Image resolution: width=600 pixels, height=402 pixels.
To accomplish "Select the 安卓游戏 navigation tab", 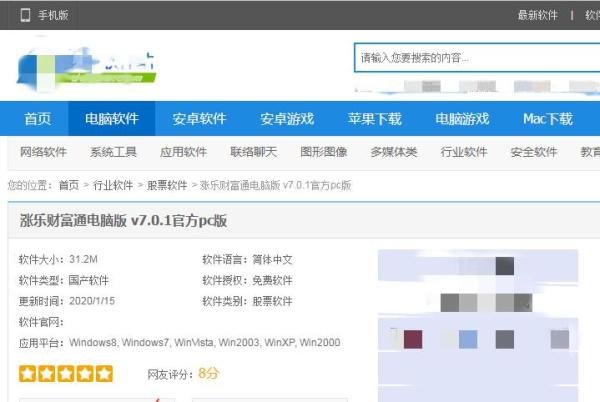I will click(287, 119).
